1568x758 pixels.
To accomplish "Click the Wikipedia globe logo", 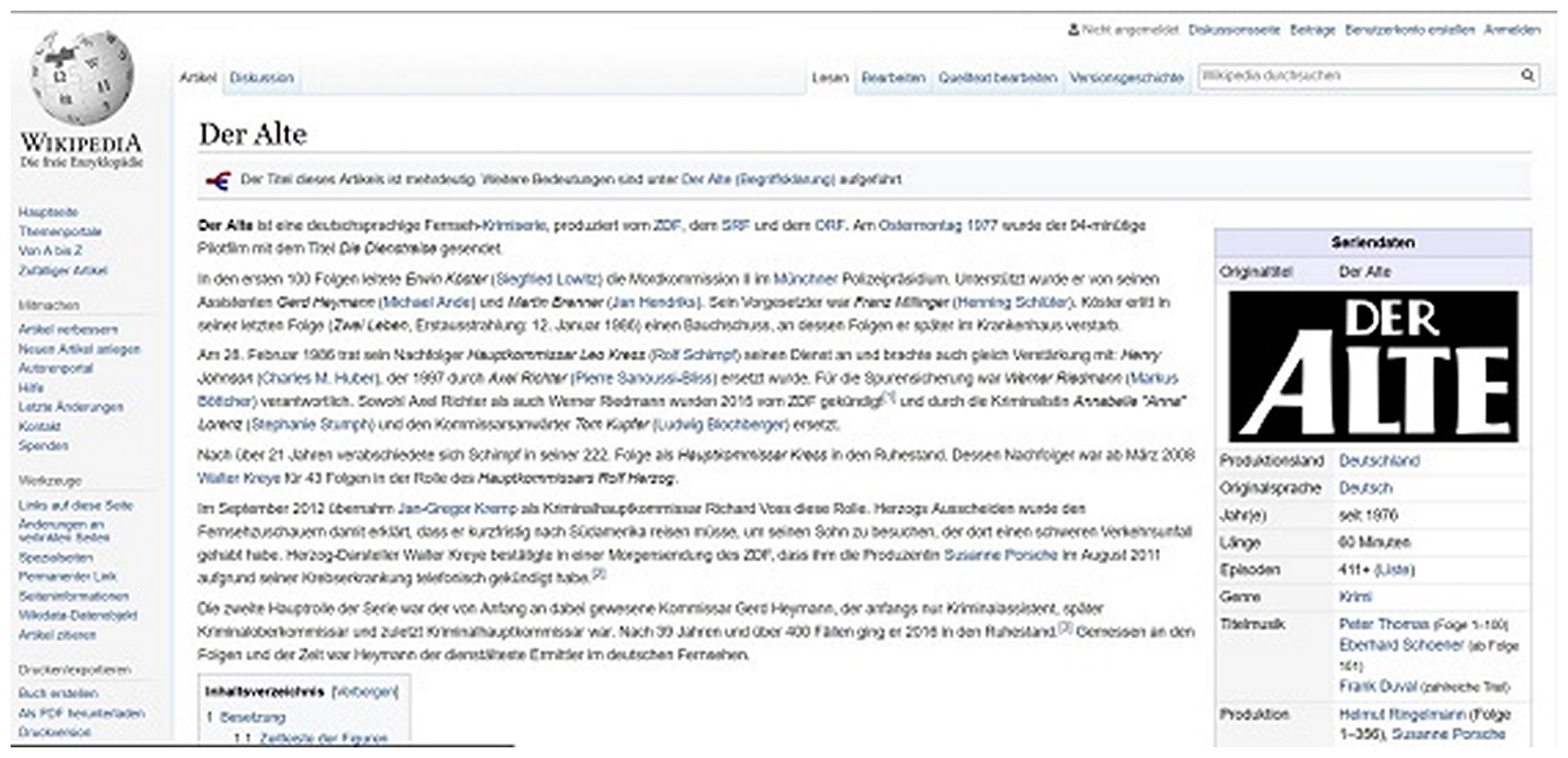I will pyautogui.click(x=81, y=78).
